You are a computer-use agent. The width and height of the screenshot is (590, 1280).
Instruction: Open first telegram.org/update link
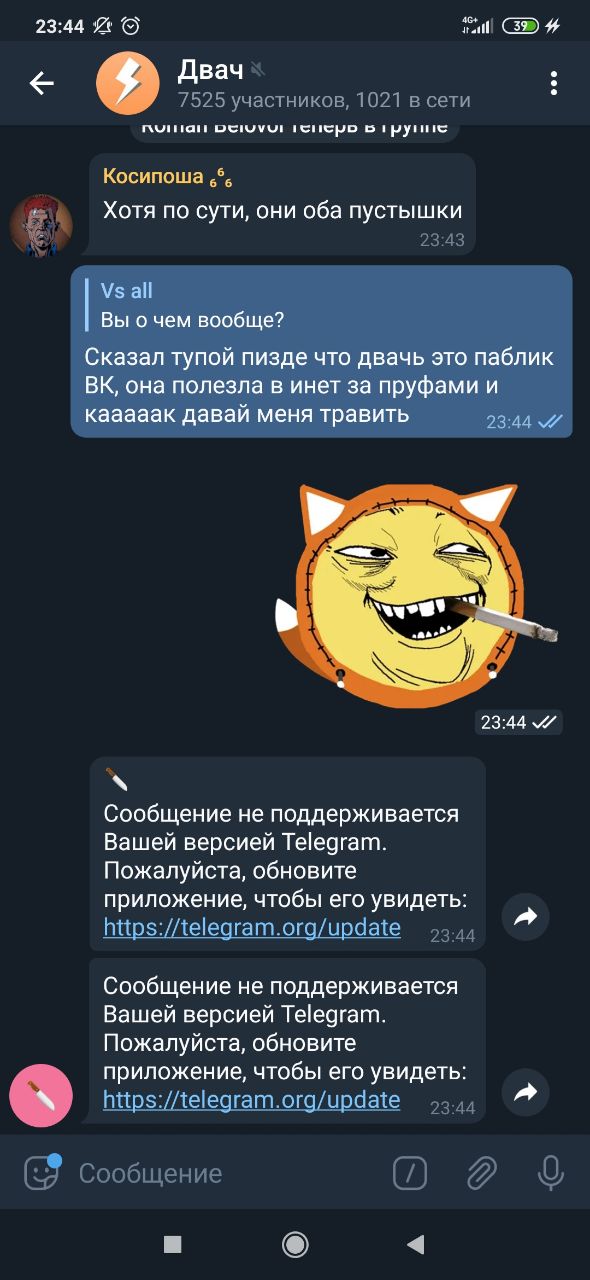coord(252,927)
